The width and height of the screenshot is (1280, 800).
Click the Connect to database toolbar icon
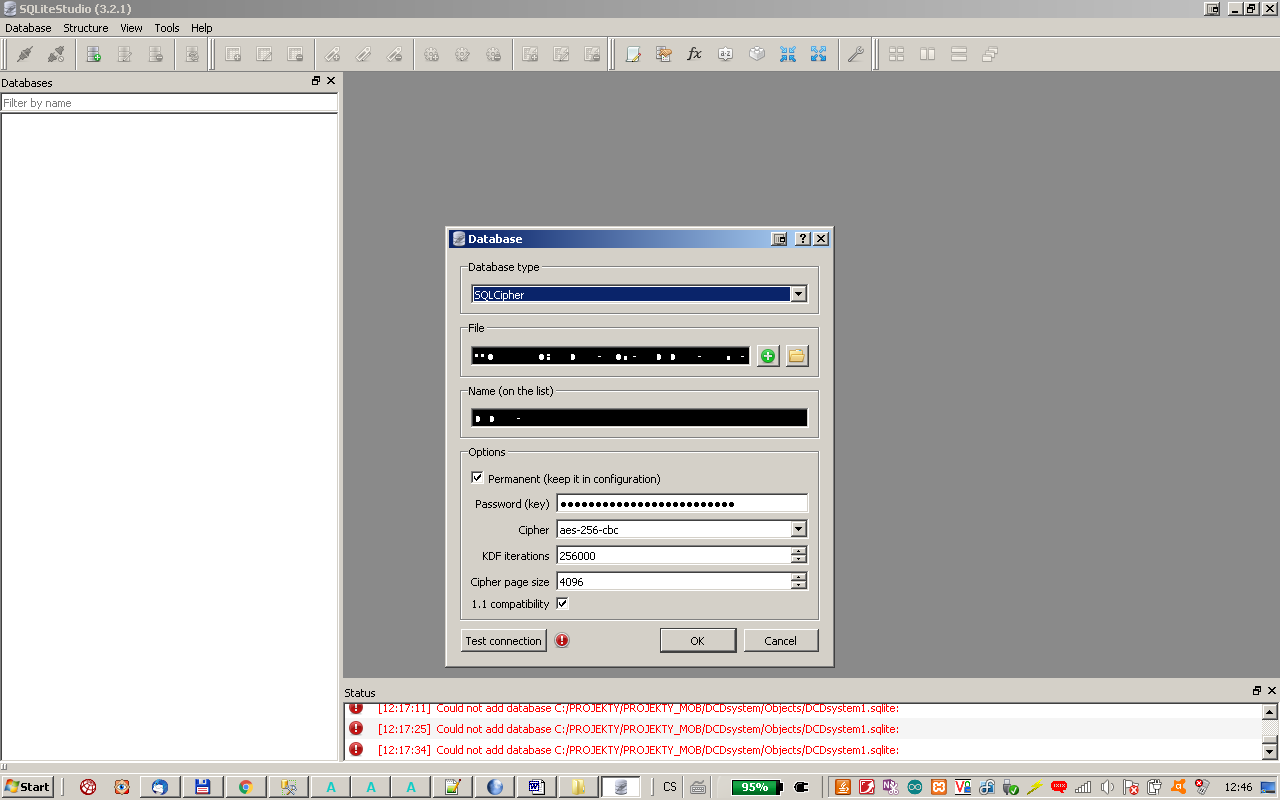tap(25, 54)
